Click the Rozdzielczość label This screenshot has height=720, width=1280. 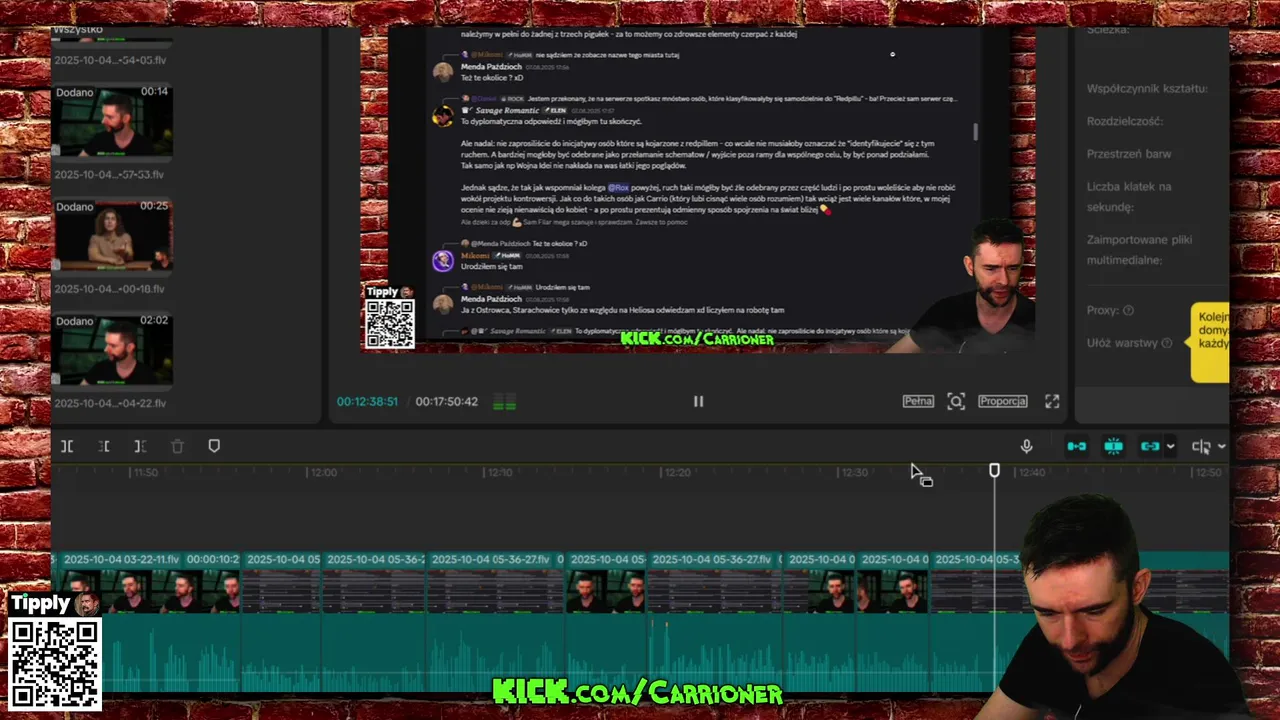(x=1127, y=121)
